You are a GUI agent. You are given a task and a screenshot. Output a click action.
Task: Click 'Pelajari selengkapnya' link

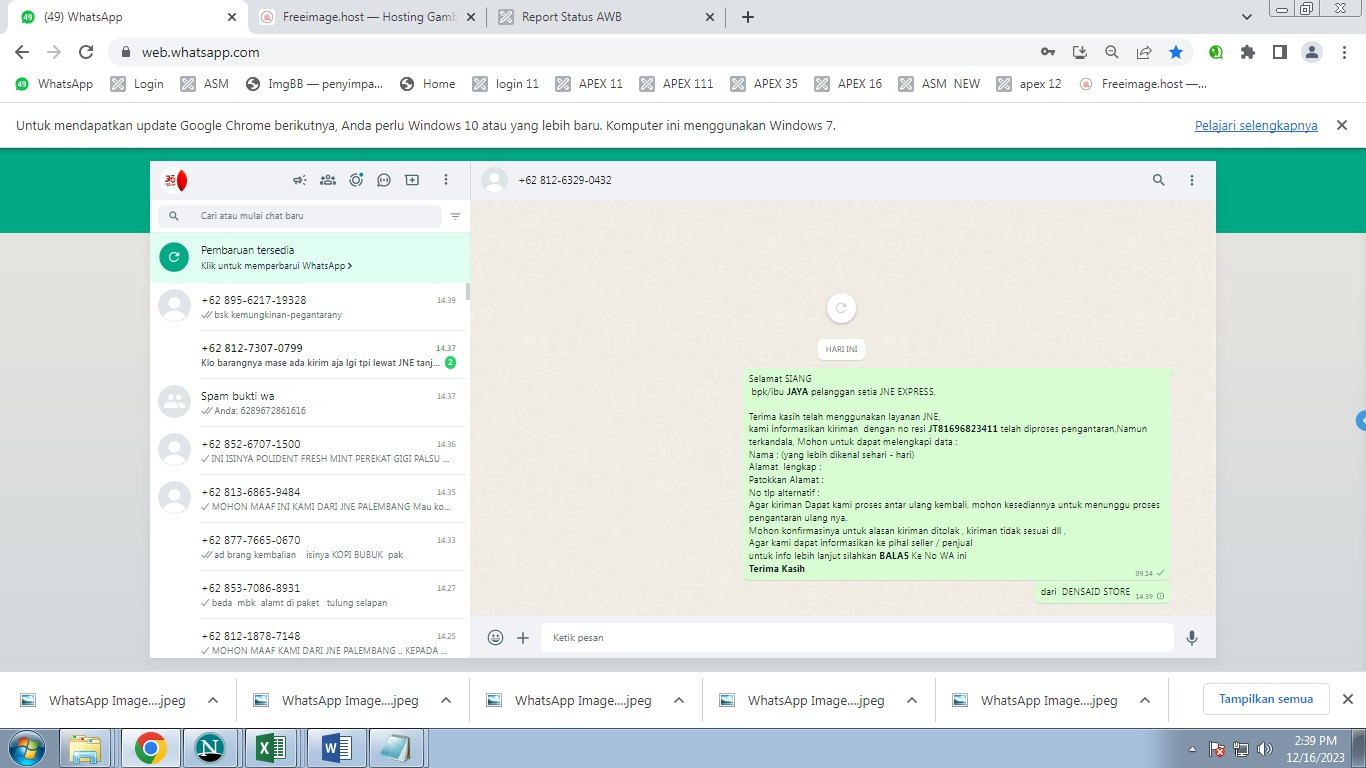1256,126
